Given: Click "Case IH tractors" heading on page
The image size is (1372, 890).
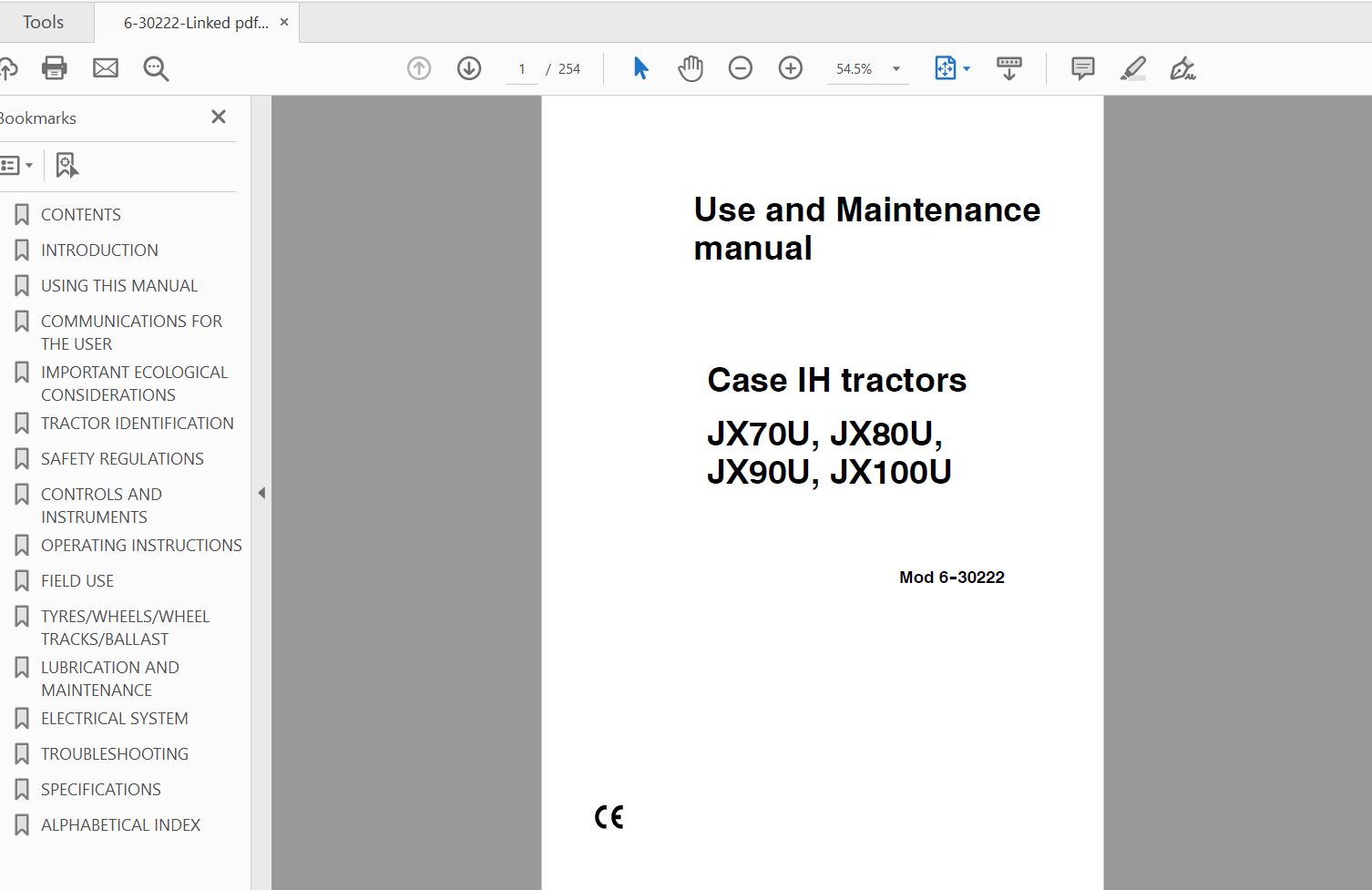Looking at the screenshot, I should point(836,380).
